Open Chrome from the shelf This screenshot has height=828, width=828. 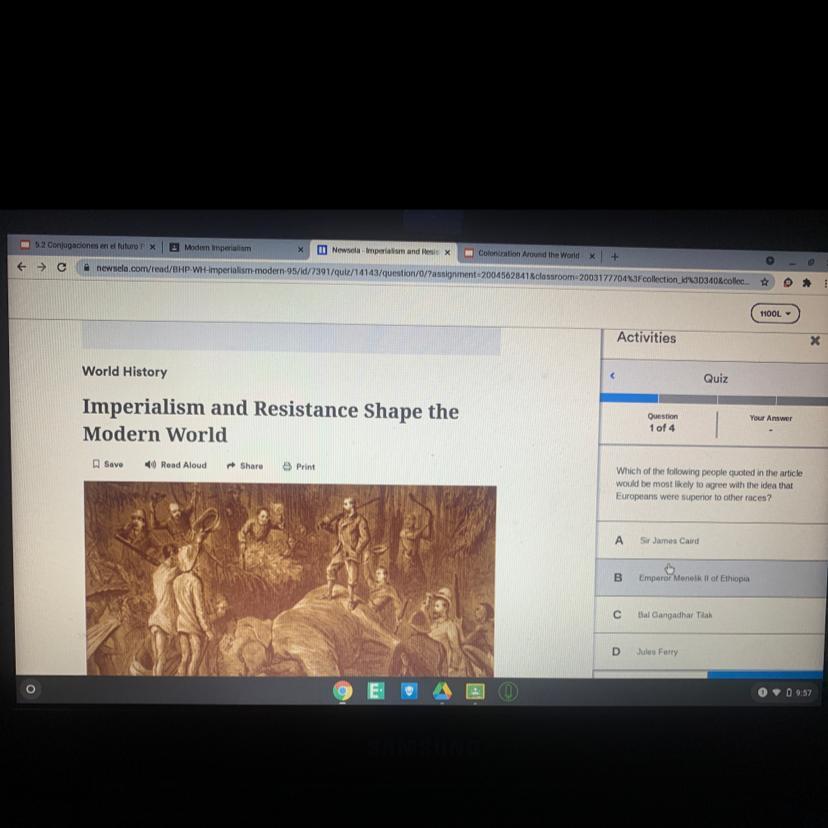[343, 691]
